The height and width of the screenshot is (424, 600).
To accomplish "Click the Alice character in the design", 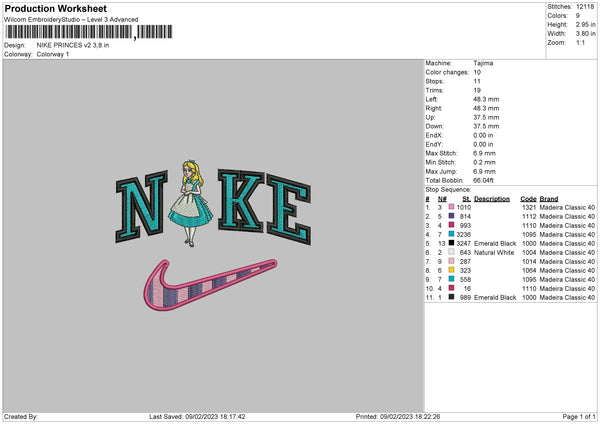I will [191, 204].
